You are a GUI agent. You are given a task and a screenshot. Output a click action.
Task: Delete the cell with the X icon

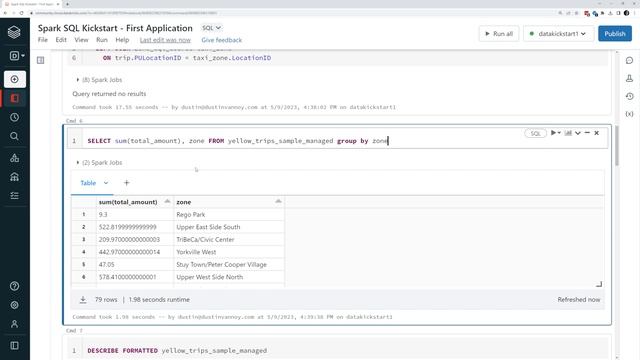pos(596,133)
